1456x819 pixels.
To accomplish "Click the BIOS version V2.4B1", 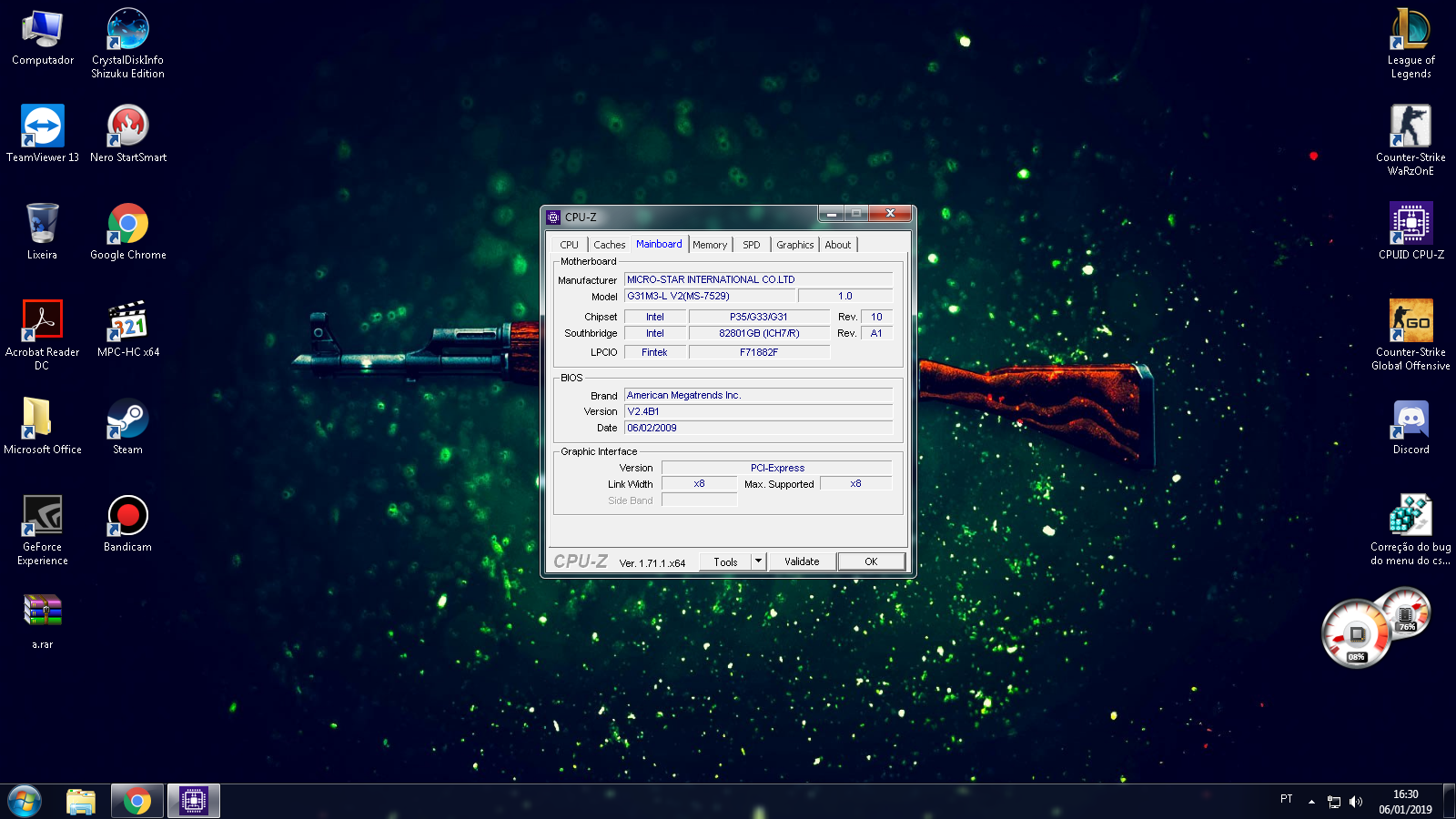I will click(758, 411).
